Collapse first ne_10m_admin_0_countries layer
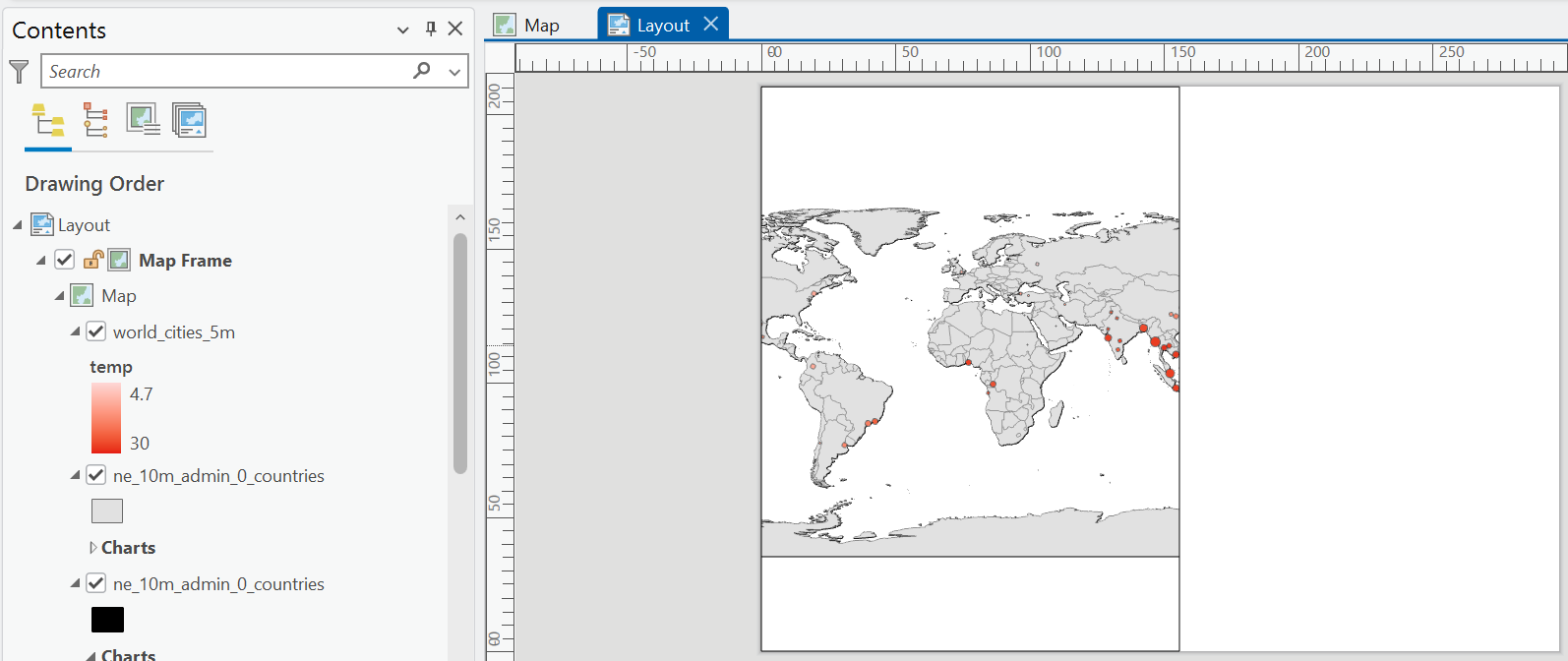Screen dimensions: 1568x661 (x=76, y=476)
